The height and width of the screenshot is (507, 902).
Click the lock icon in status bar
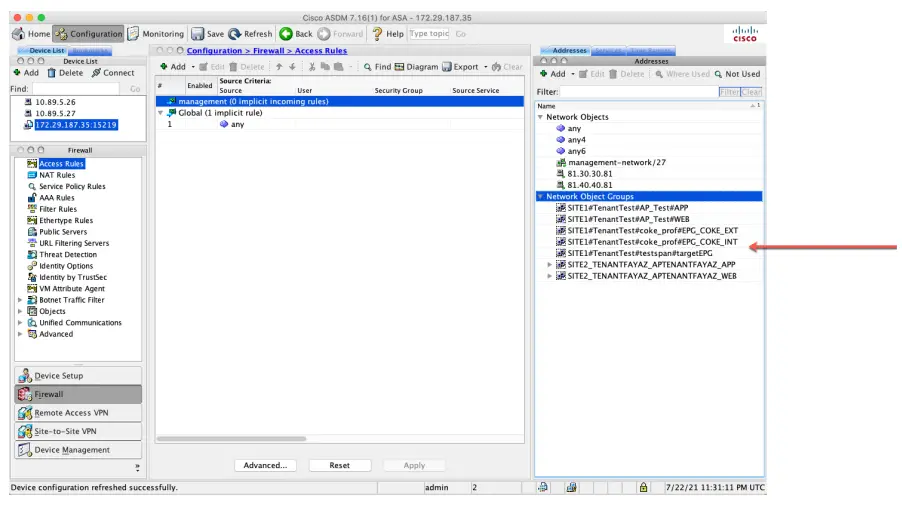(x=643, y=487)
